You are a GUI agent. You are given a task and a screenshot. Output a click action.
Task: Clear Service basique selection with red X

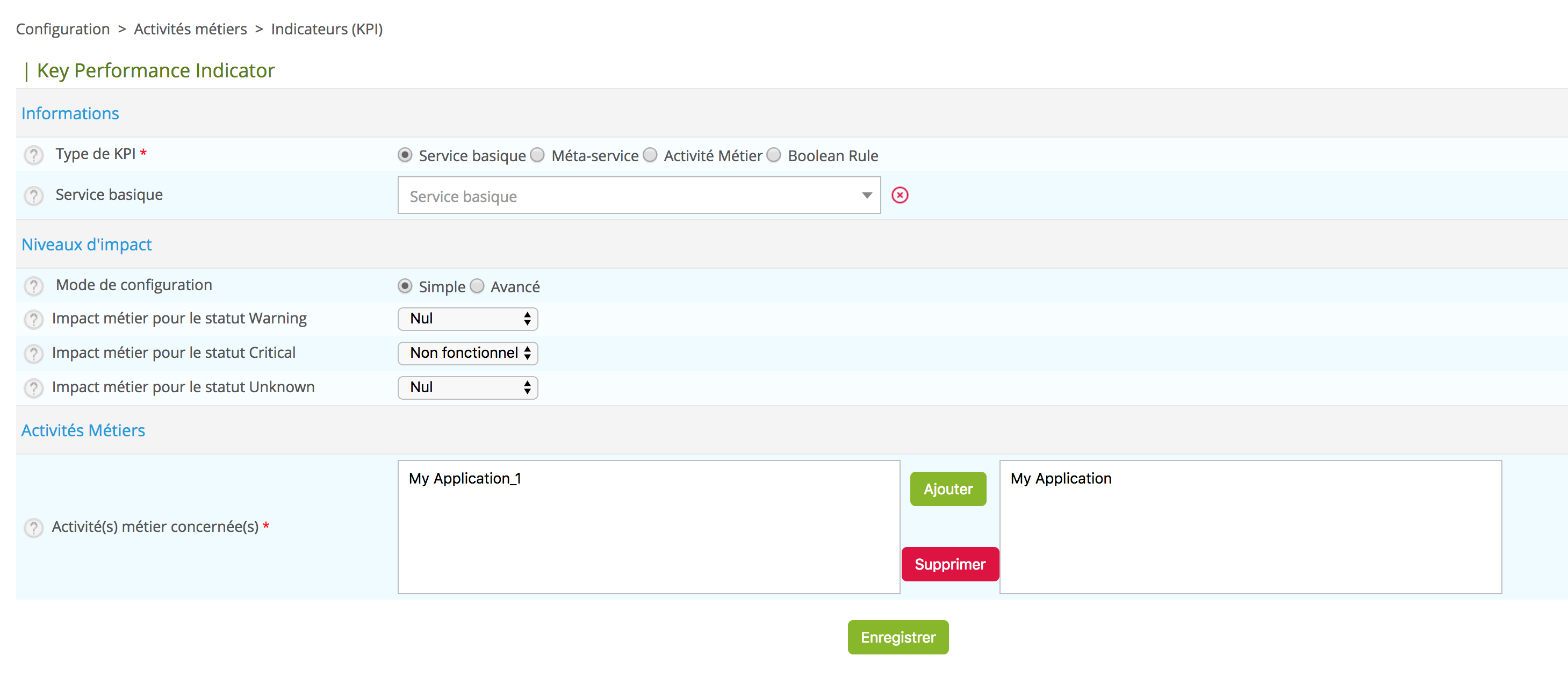point(900,196)
